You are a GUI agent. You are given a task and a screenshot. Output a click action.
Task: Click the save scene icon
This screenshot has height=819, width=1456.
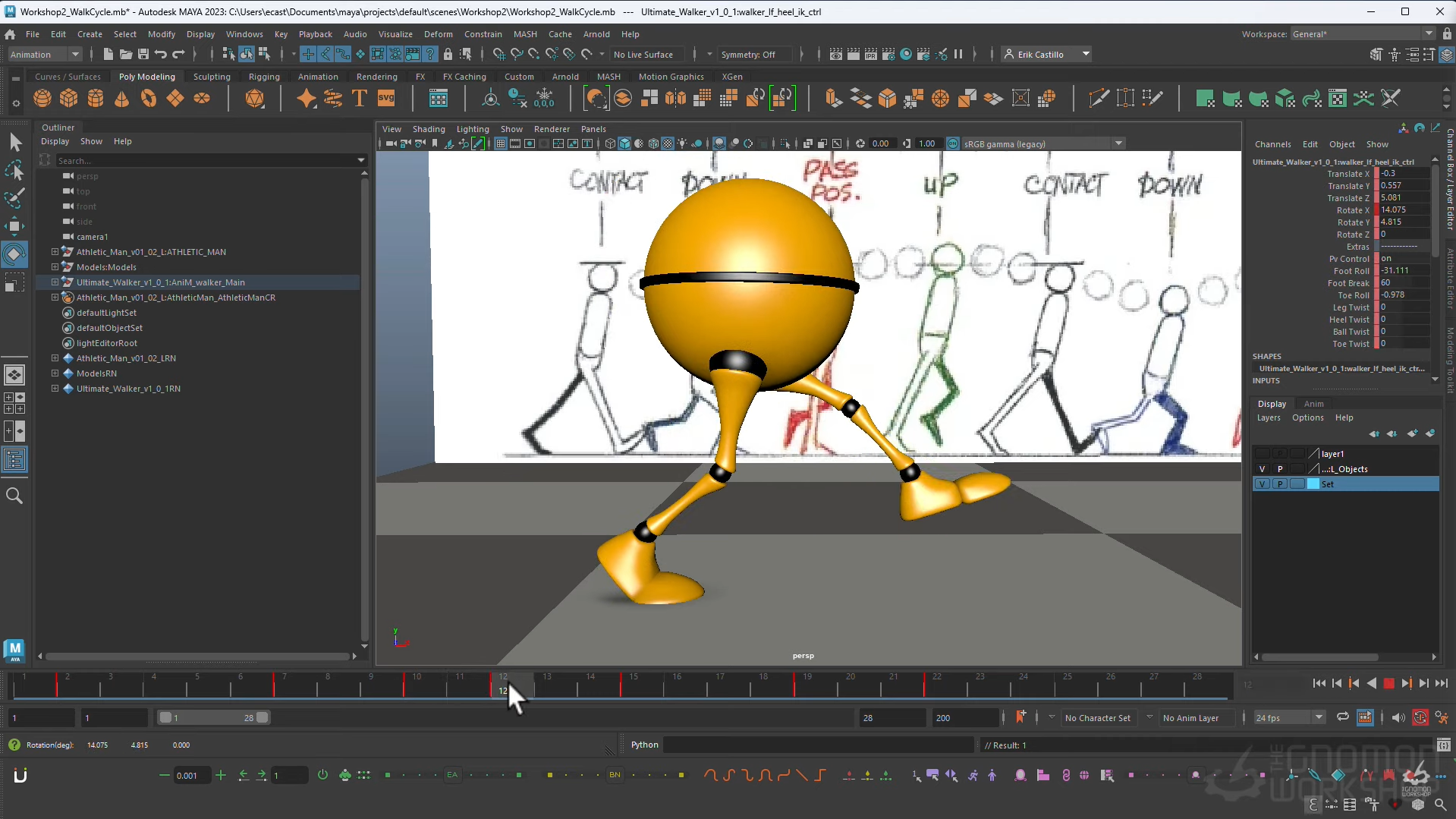[x=143, y=55]
